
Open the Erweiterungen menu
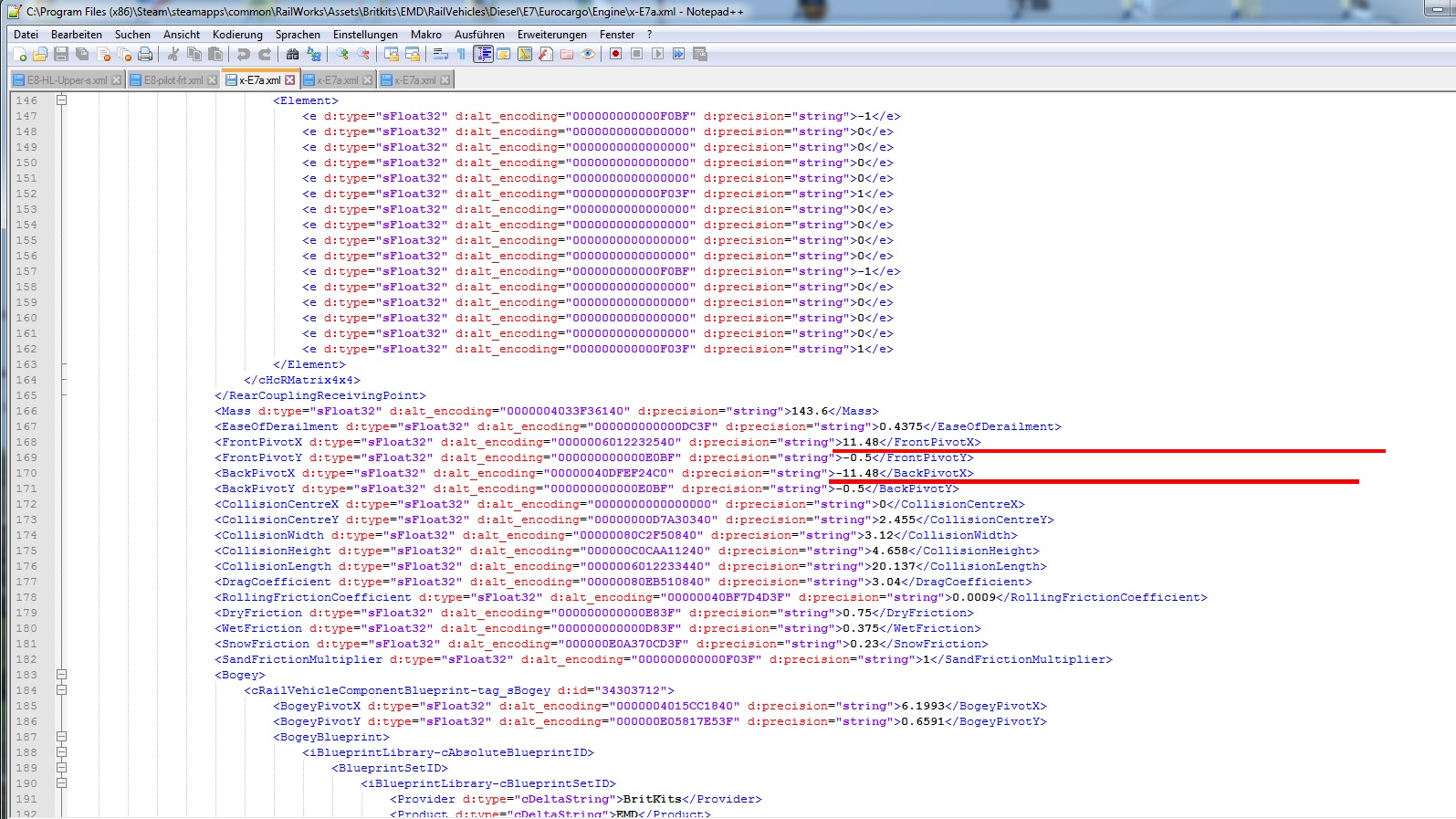click(x=551, y=35)
